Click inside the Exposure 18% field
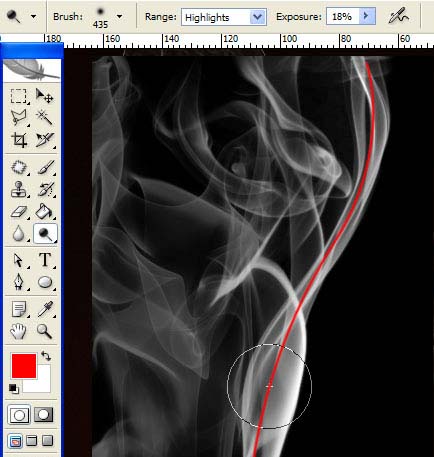This screenshot has width=434, height=457. pos(343,16)
